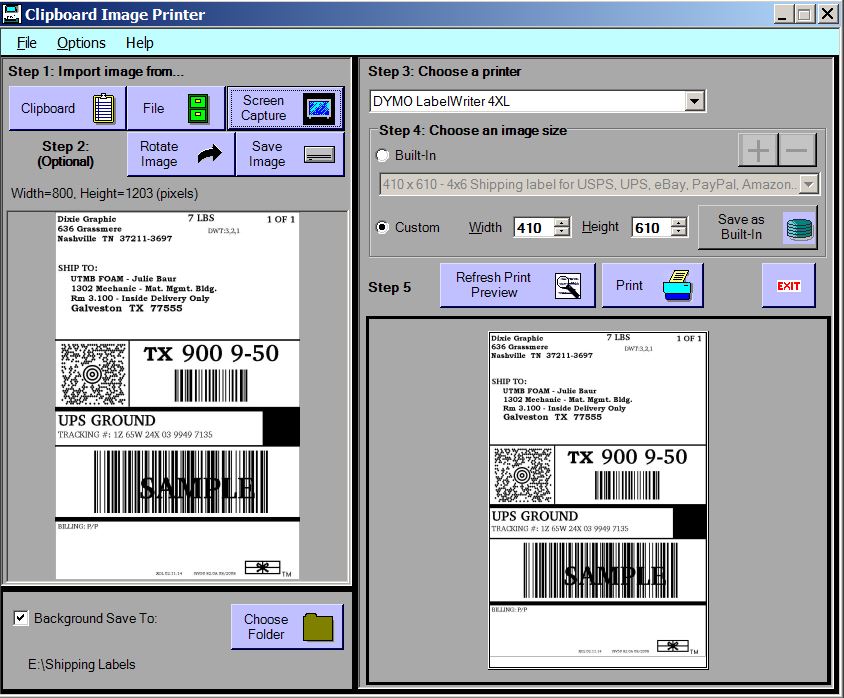This screenshot has width=844, height=698.
Task: Click the plus button to add a size
Action: (x=758, y=150)
